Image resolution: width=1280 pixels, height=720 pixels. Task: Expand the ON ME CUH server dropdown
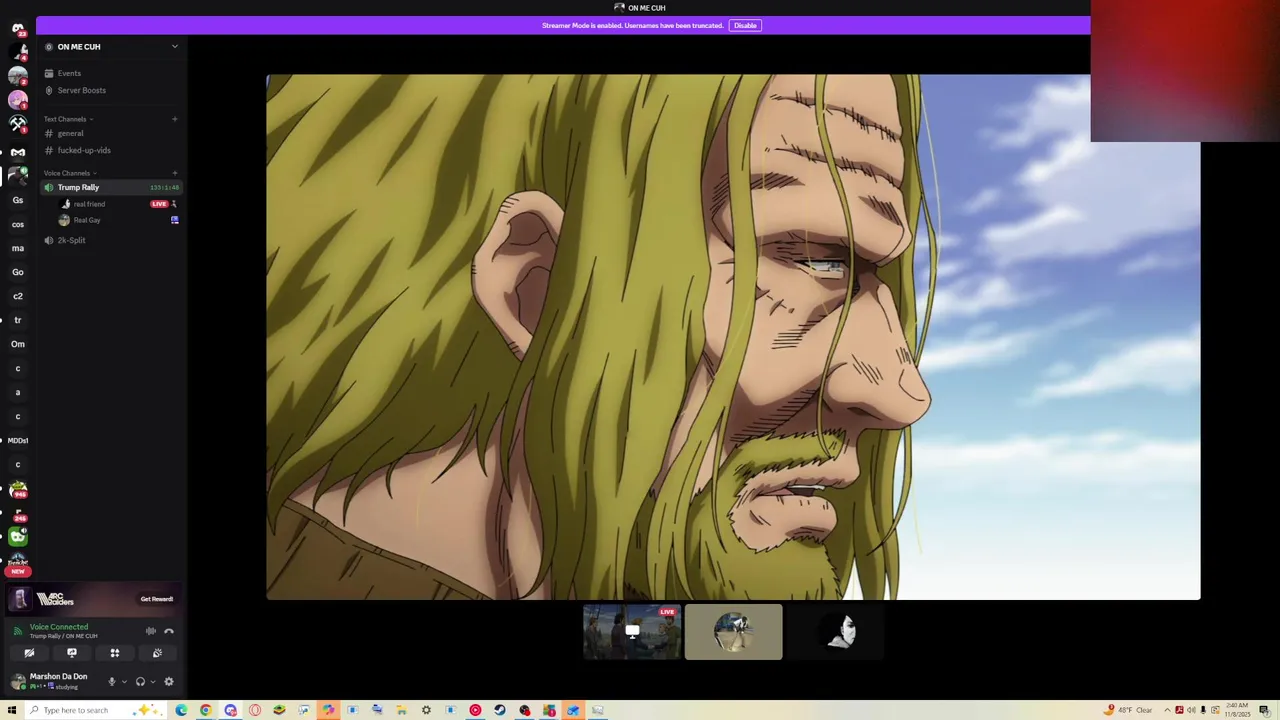click(x=175, y=47)
